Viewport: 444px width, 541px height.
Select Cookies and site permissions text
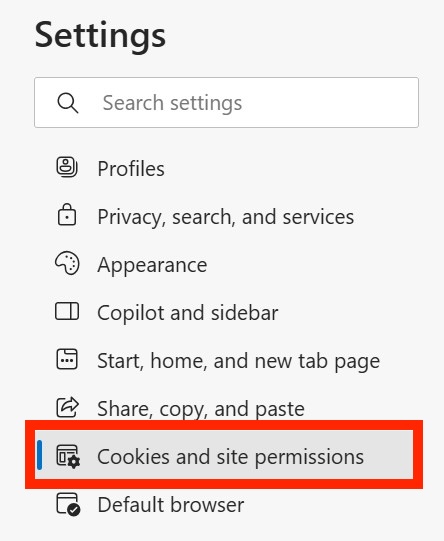pyautogui.click(x=230, y=458)
